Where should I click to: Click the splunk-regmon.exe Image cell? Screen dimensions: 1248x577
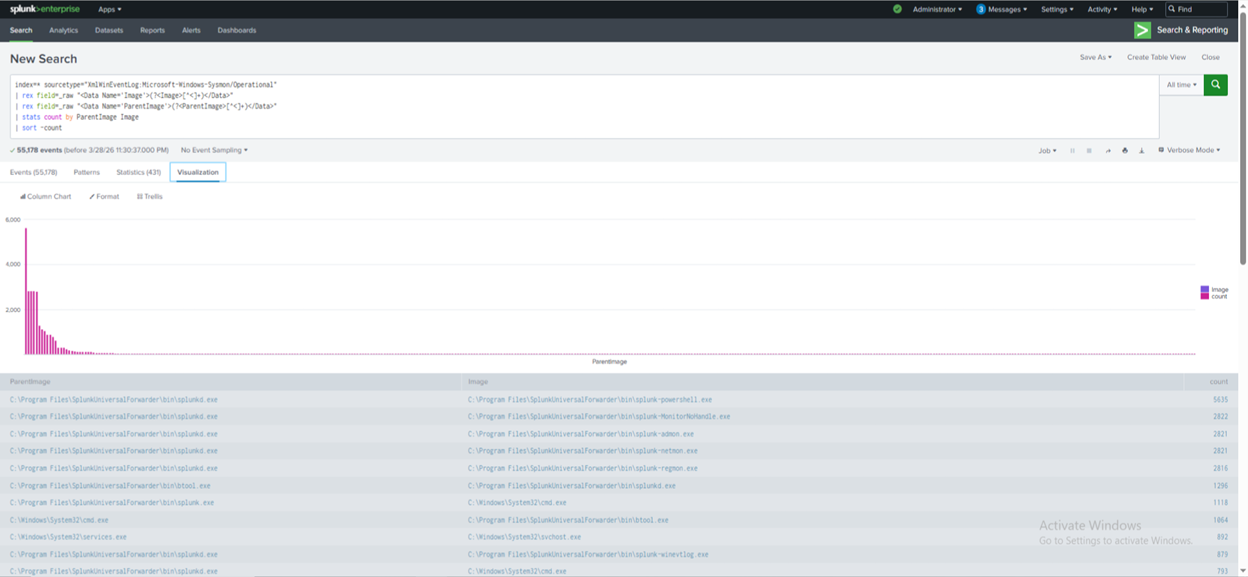click(582, 468)
